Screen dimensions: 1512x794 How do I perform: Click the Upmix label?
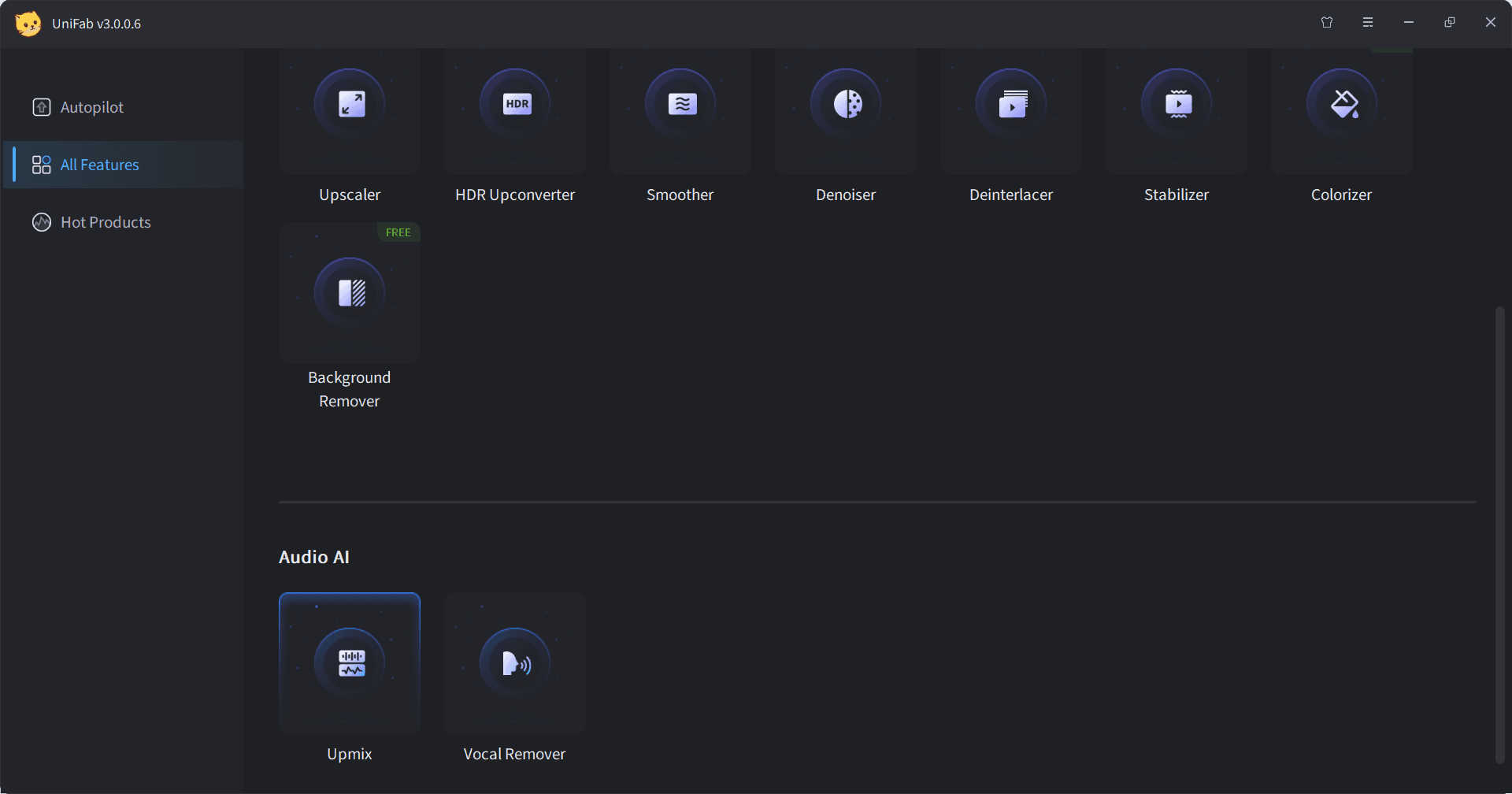(x=350, y=754)
